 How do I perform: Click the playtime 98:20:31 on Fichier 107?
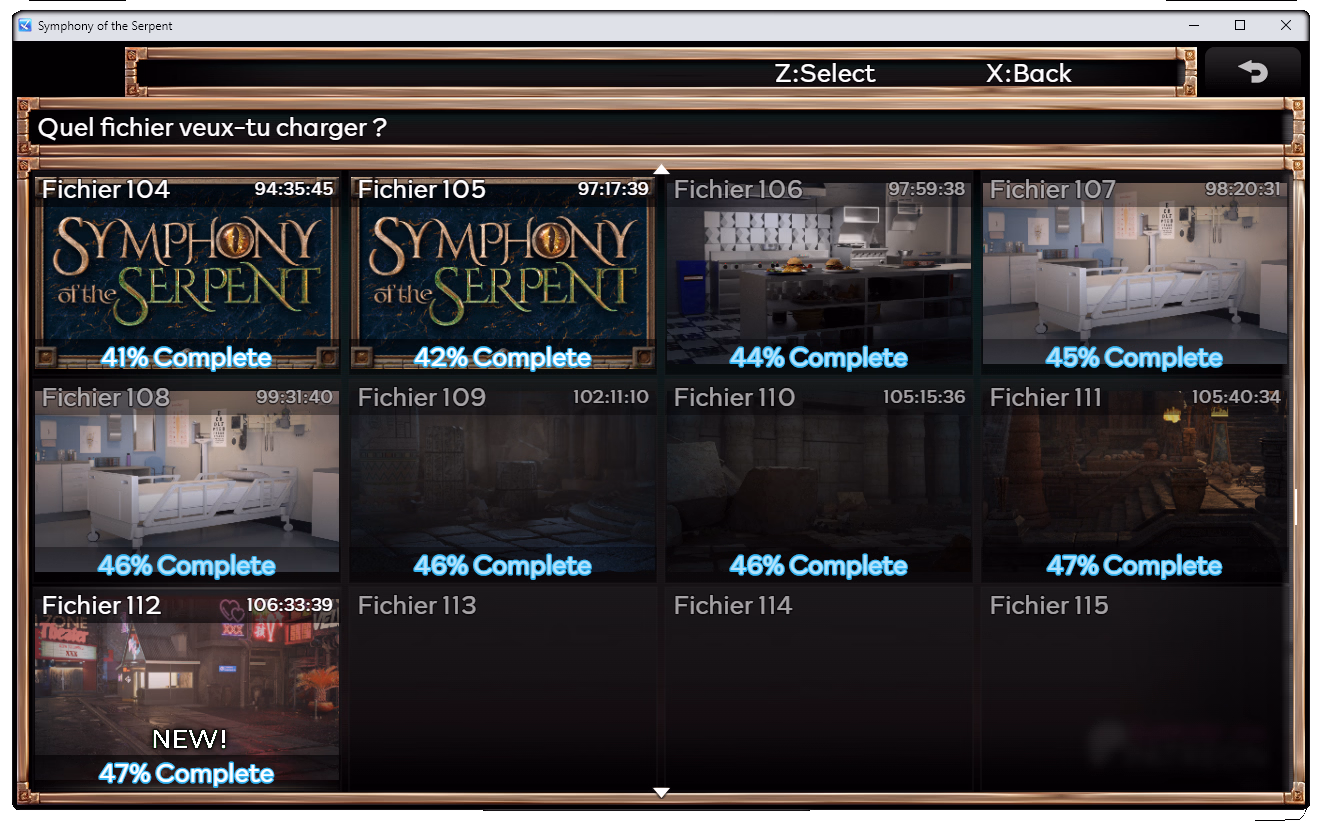pyautogui.click(x=1242, y=189)
